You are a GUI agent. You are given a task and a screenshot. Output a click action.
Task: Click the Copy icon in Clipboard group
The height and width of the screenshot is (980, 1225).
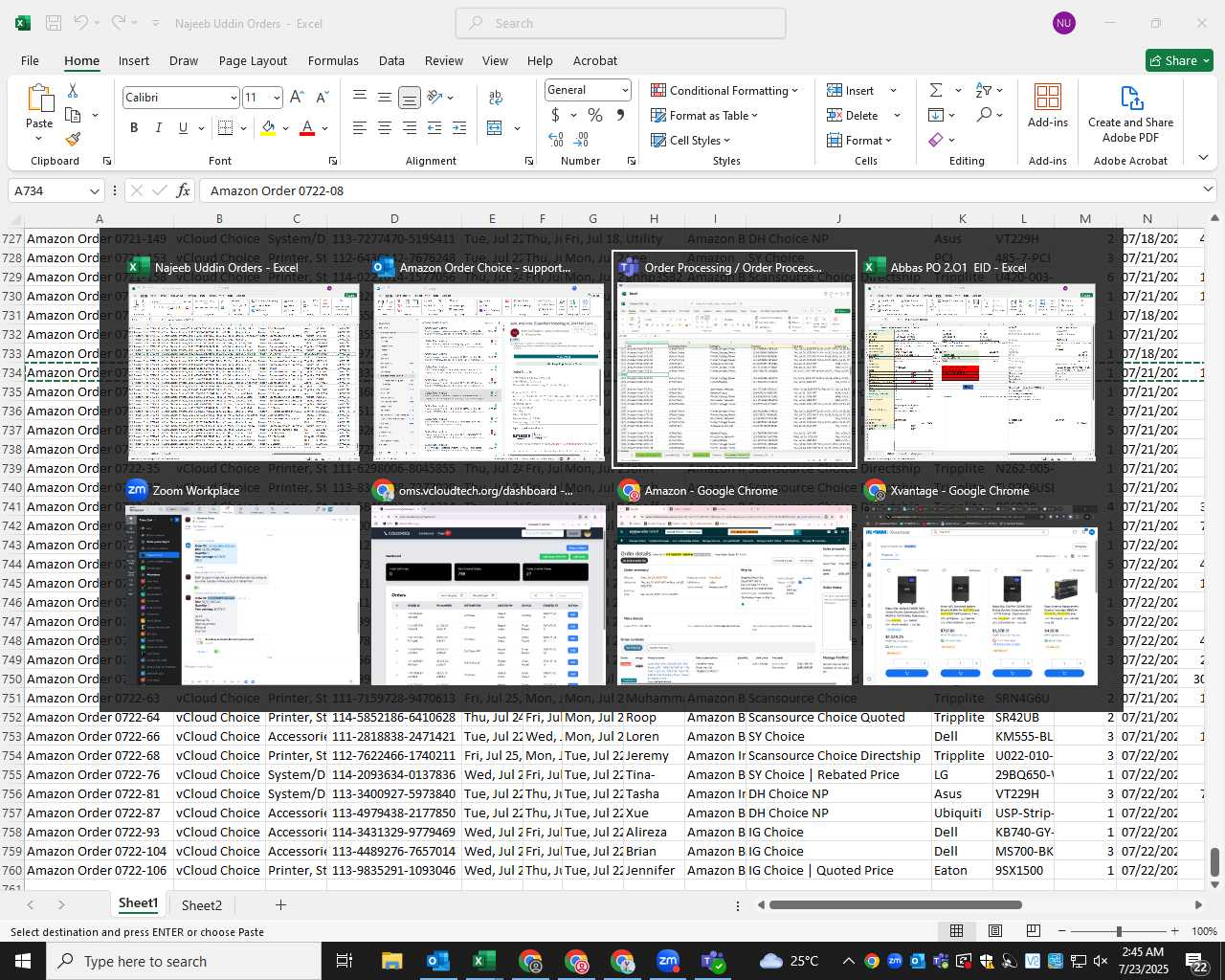(73, 115)
